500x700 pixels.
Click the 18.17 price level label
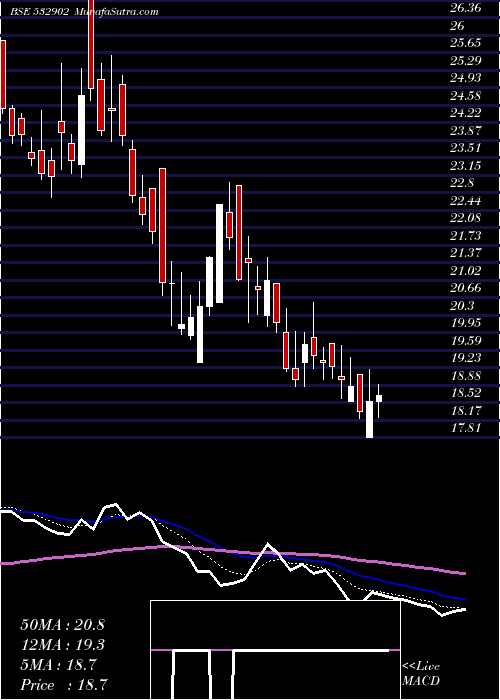tap(466, 411)
